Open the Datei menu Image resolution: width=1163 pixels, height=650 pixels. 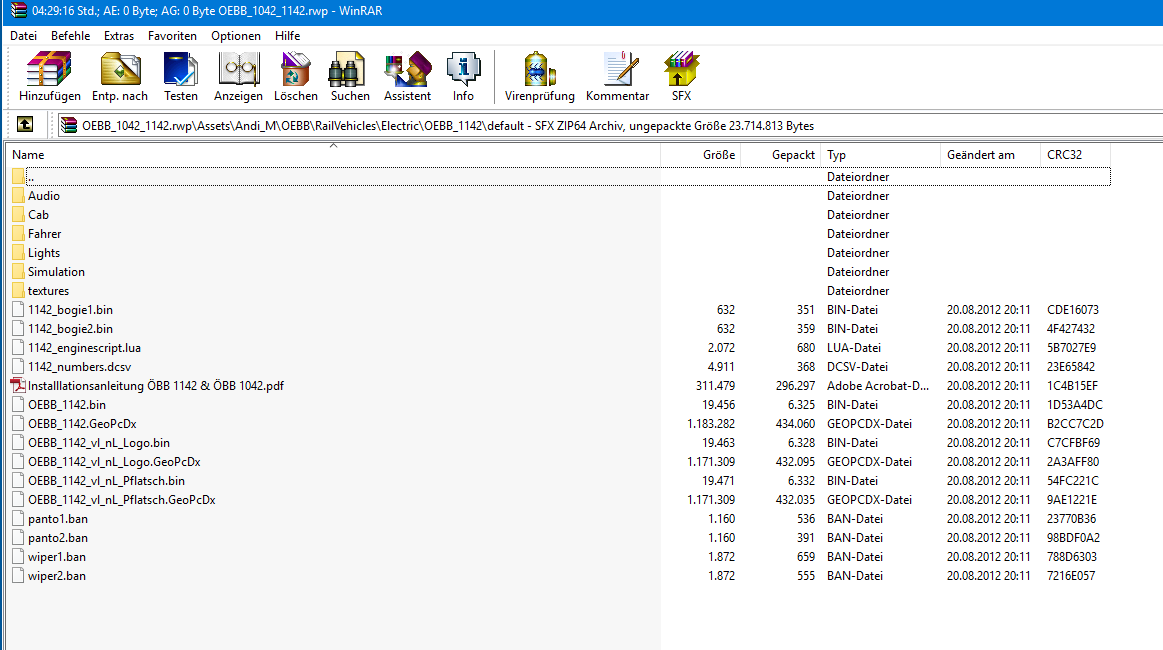point(24,36)
